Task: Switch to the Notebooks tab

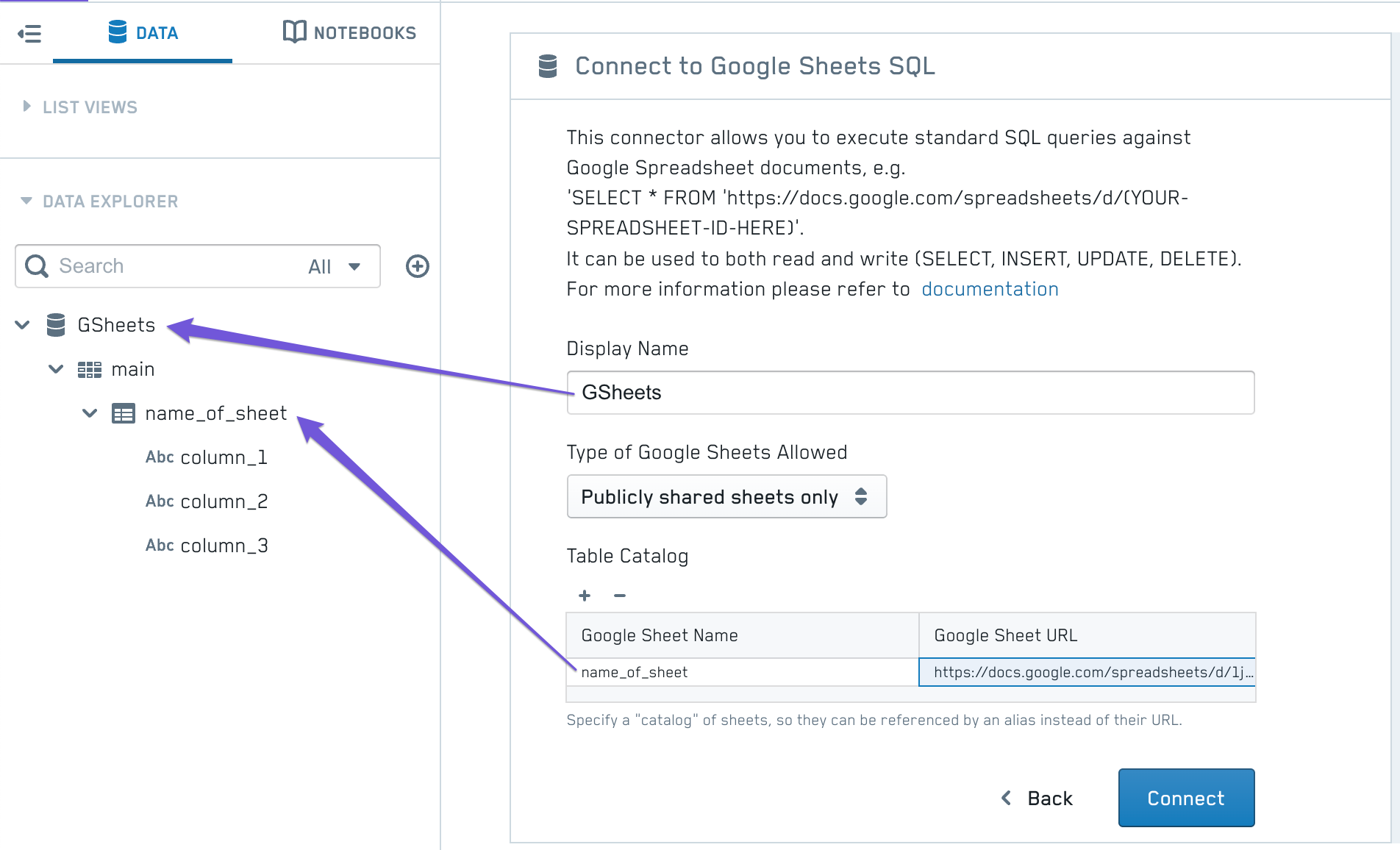Action: click(350, 33)
